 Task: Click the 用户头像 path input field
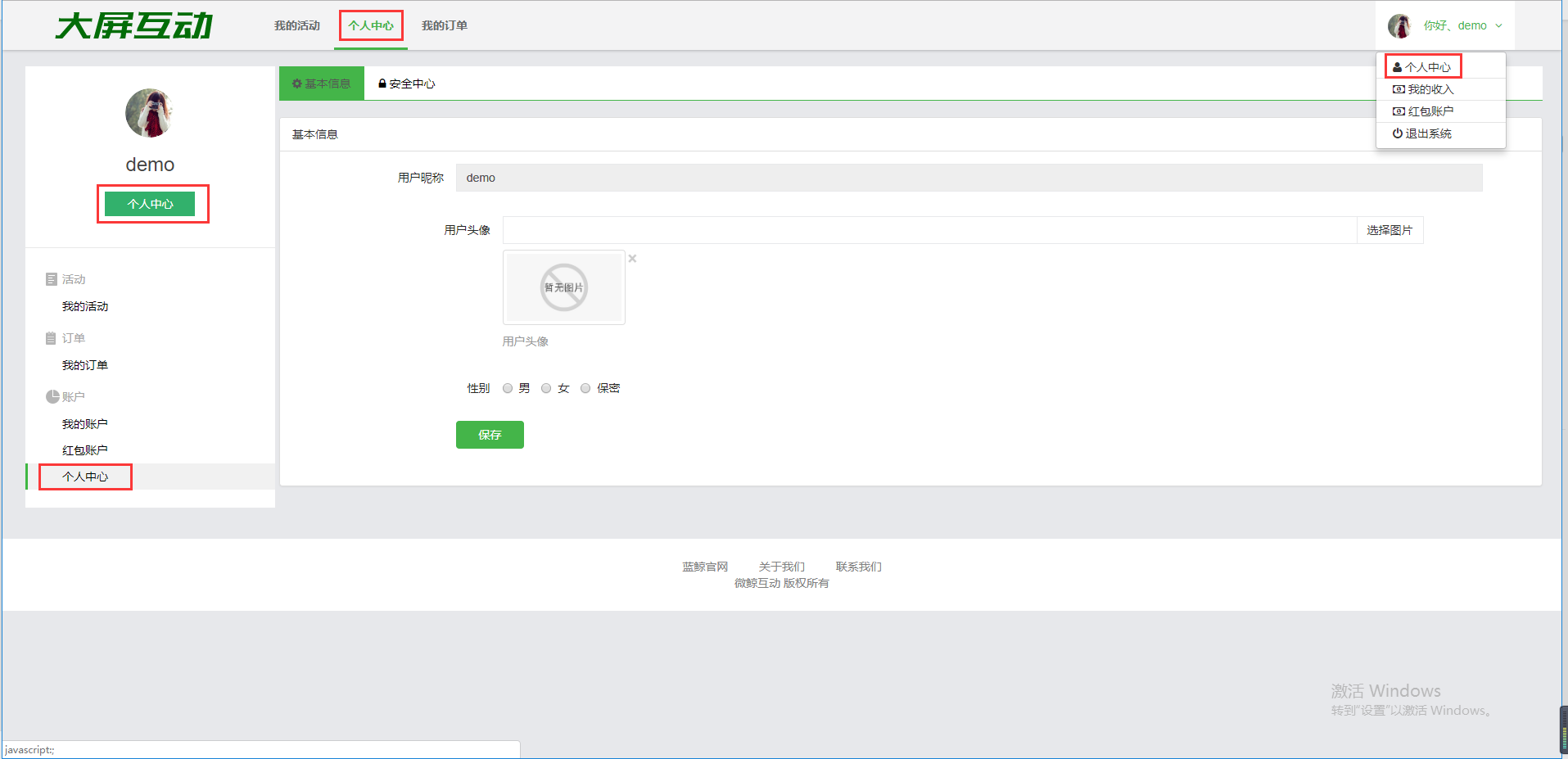coord(929,230)
